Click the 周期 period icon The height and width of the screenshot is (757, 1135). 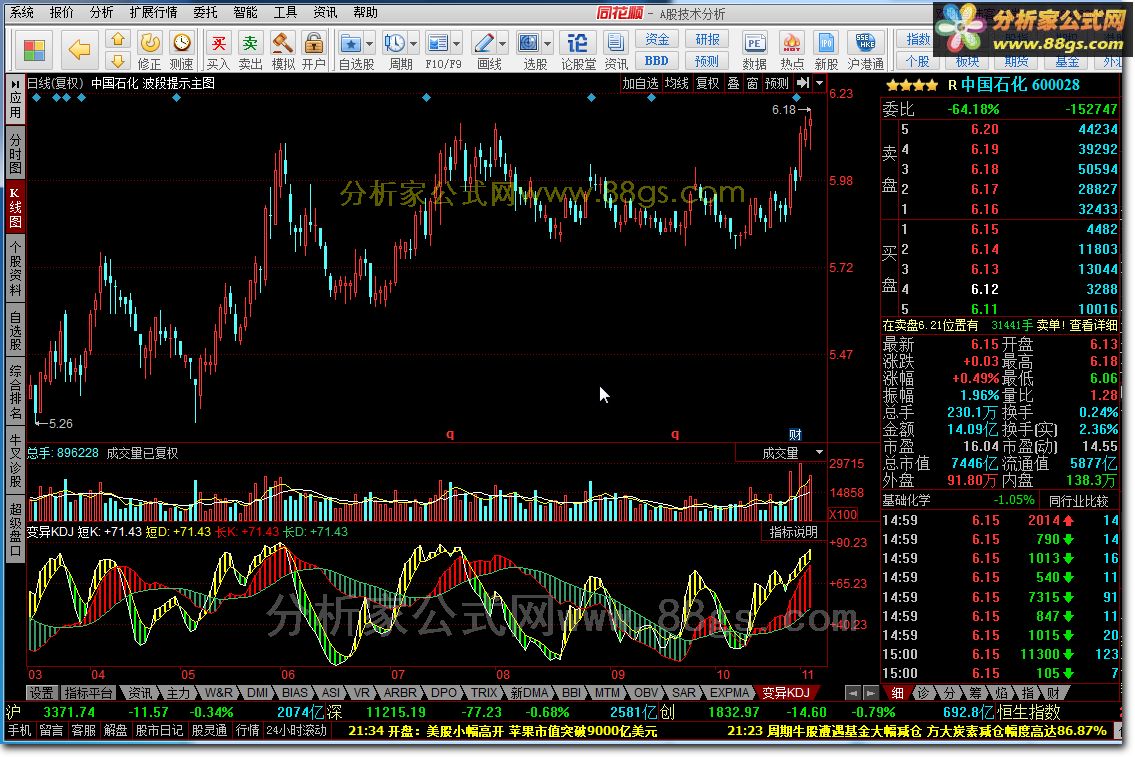[394, 43]
